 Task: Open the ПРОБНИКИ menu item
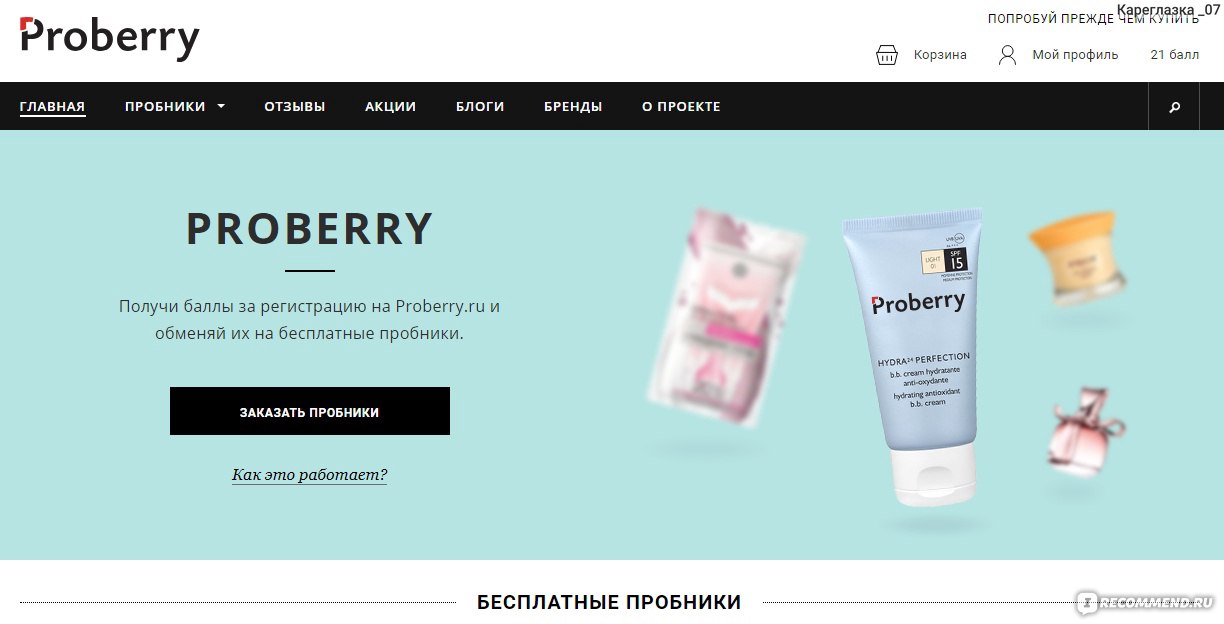point(165,106)
